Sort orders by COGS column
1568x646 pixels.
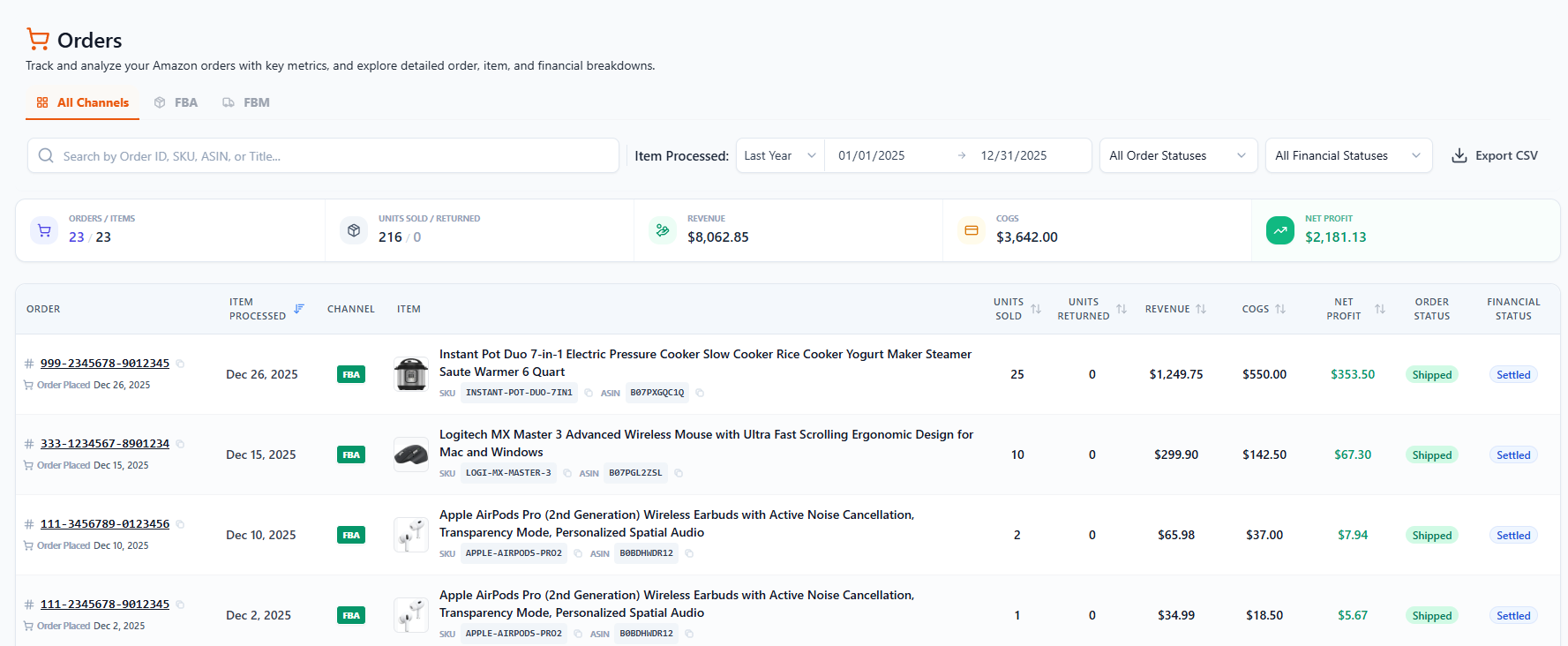click(1280, 309)
